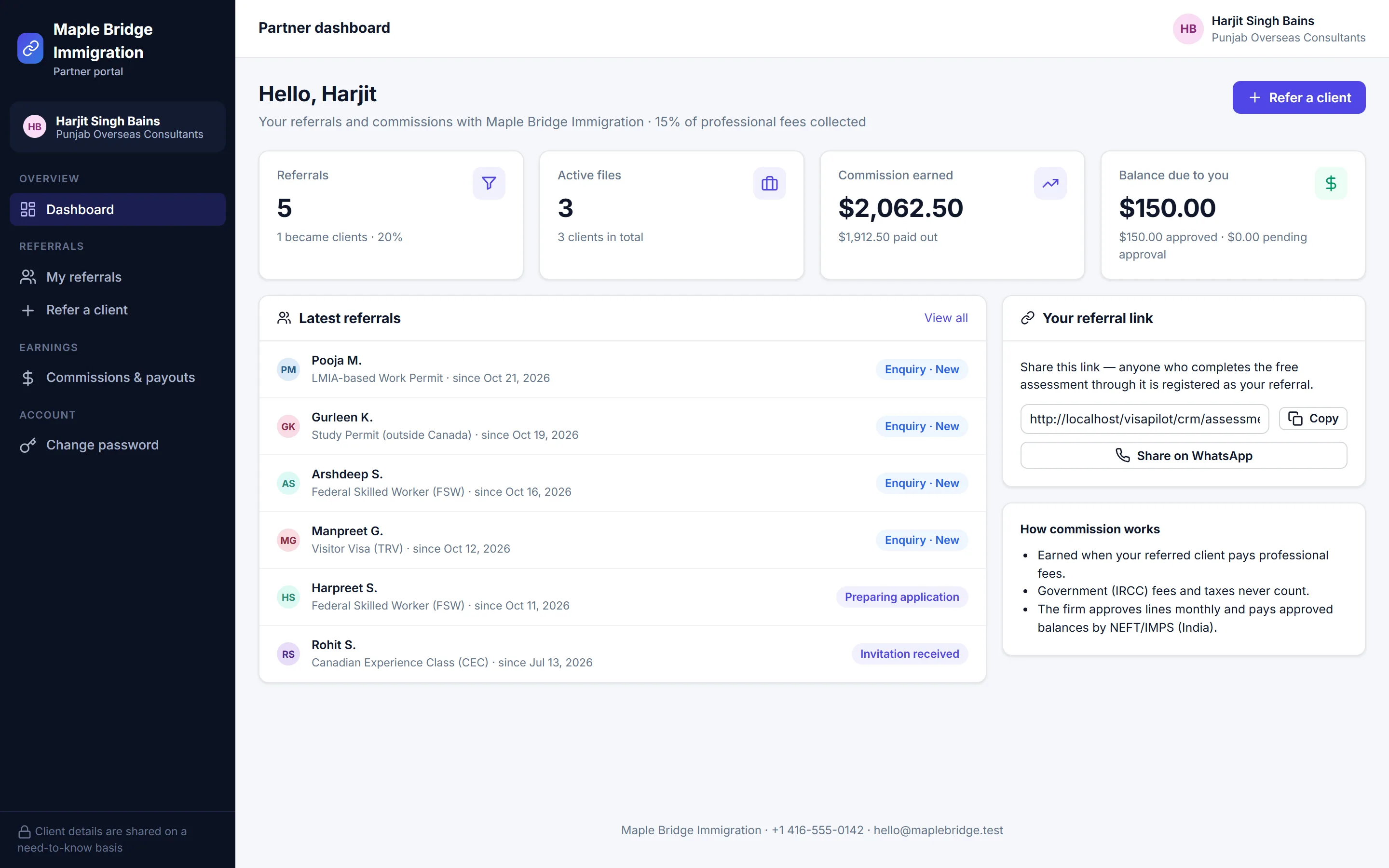Screen dimensions: 1389x868
Task: Go to Refer a client in sidebar
Action: point(118,310)
